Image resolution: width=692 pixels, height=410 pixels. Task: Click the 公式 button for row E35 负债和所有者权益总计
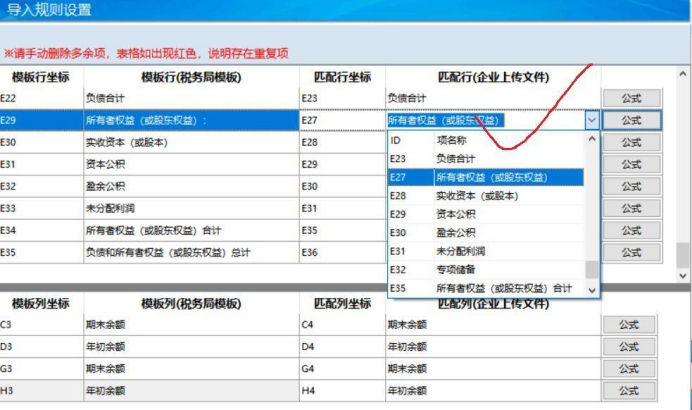(630, 252)
